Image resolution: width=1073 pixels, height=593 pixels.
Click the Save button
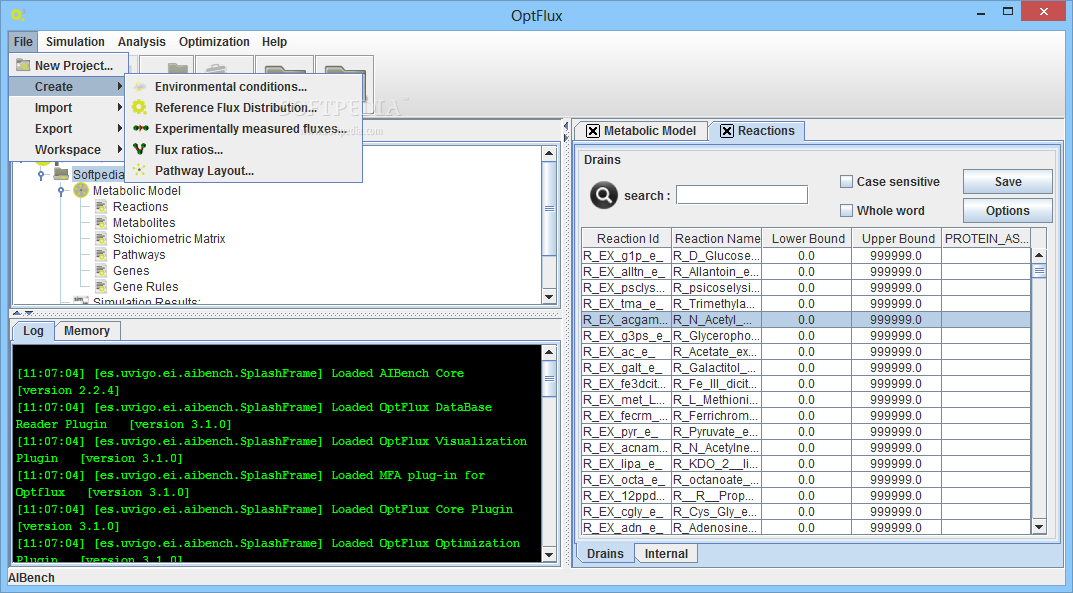pyautogui.click(x=1007, y=182)
